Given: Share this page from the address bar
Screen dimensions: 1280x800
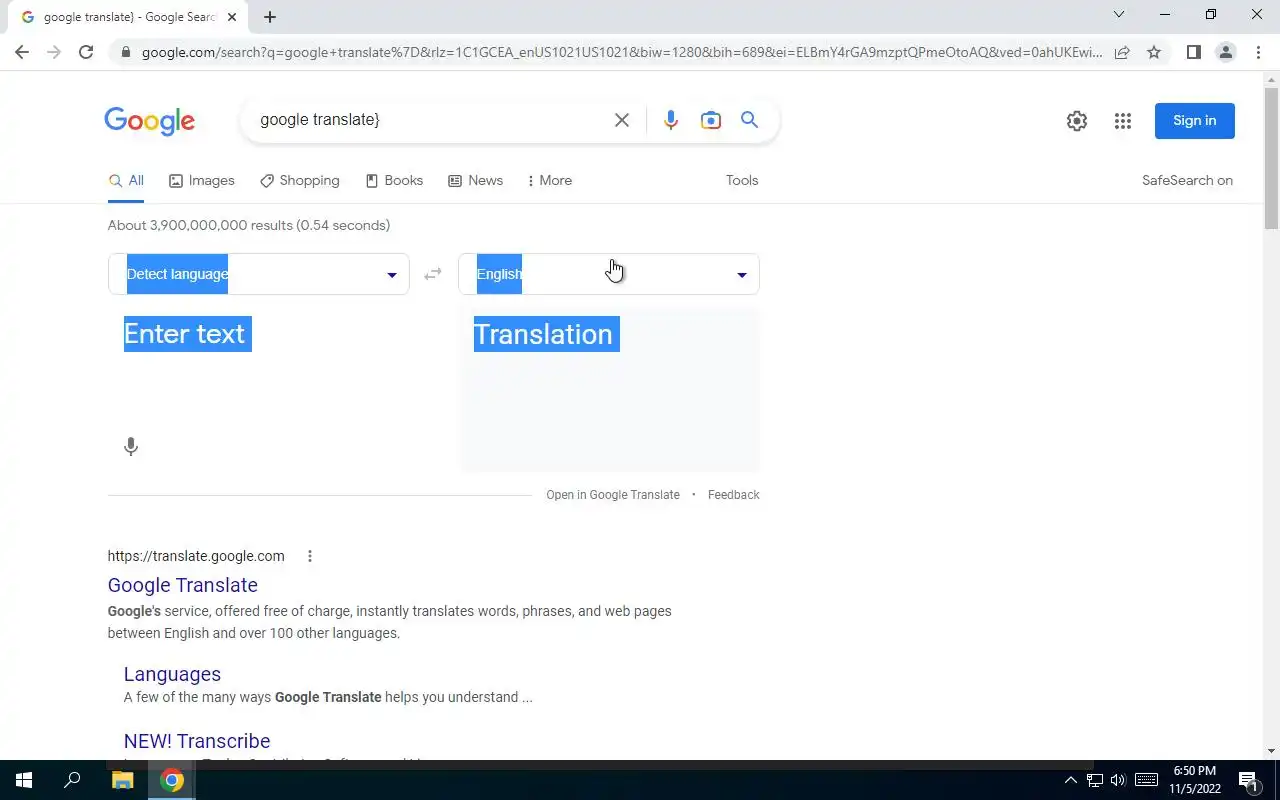Looking at the screenshot, I should click(1122, 52).
